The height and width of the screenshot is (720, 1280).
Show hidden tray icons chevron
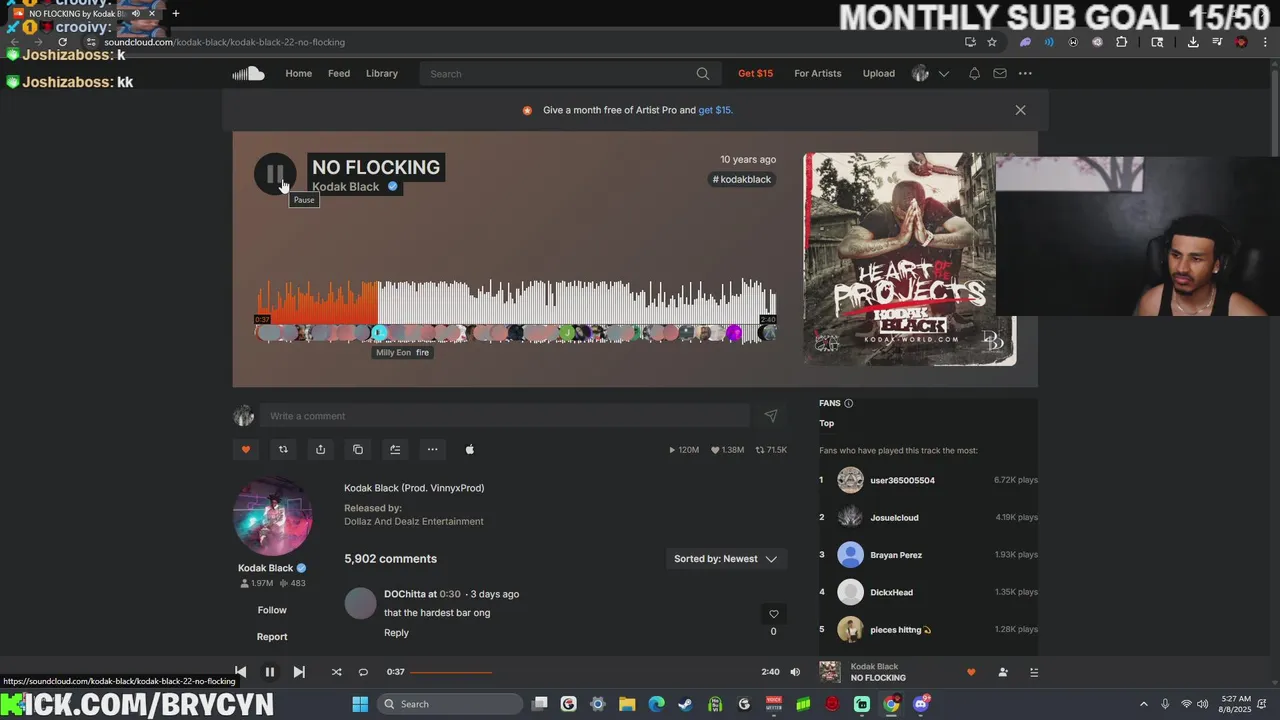[x=1144, y=704]
